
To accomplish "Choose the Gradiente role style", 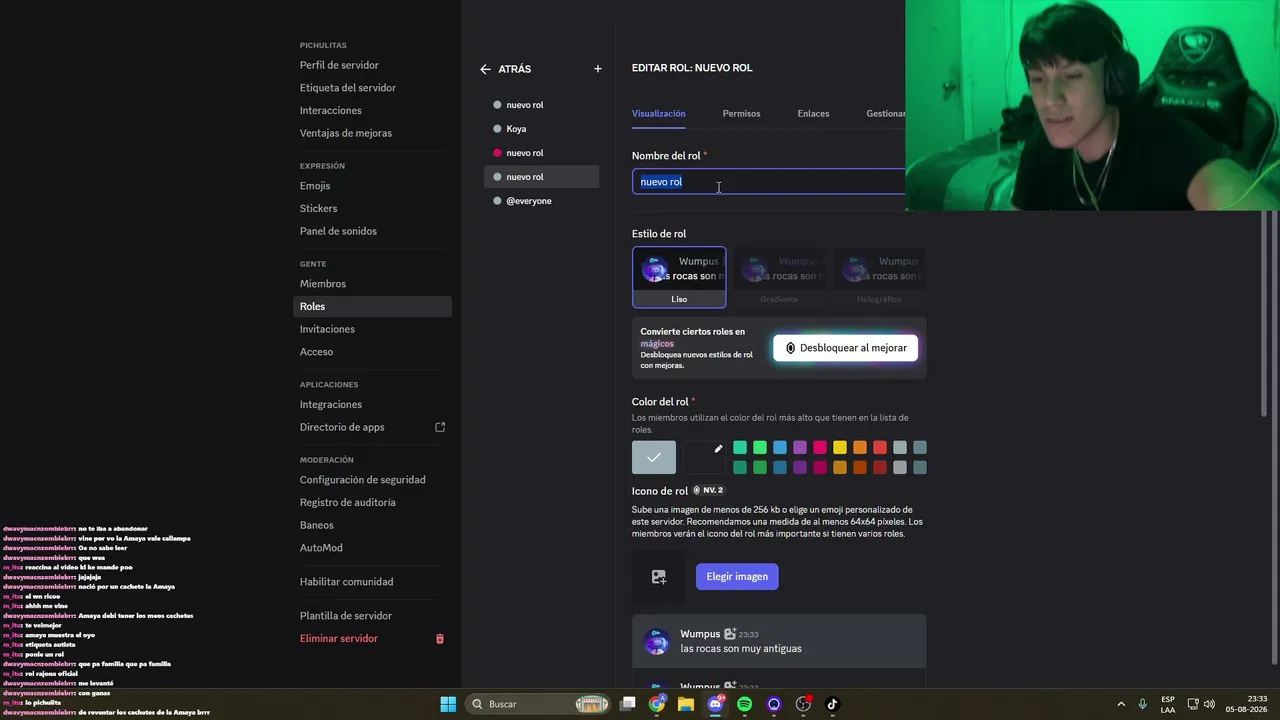I will click(779, 277).
